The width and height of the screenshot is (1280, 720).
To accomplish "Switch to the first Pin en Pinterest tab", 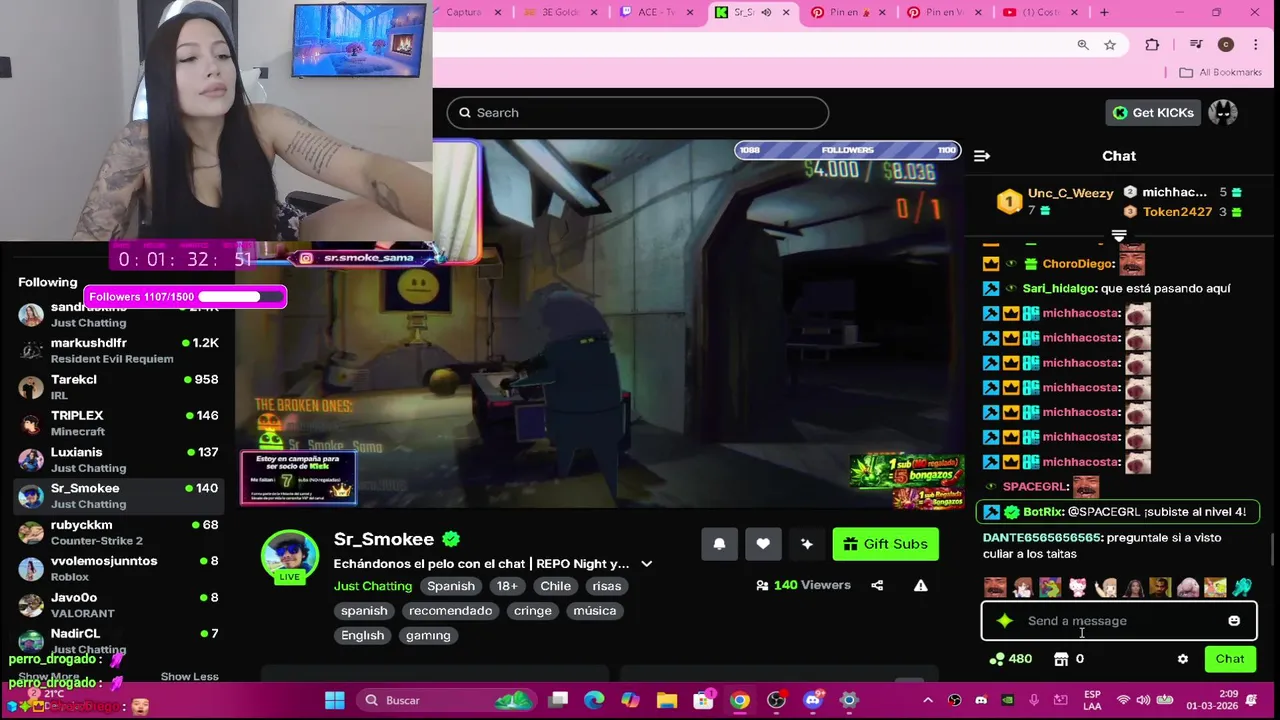I will 847,12.
